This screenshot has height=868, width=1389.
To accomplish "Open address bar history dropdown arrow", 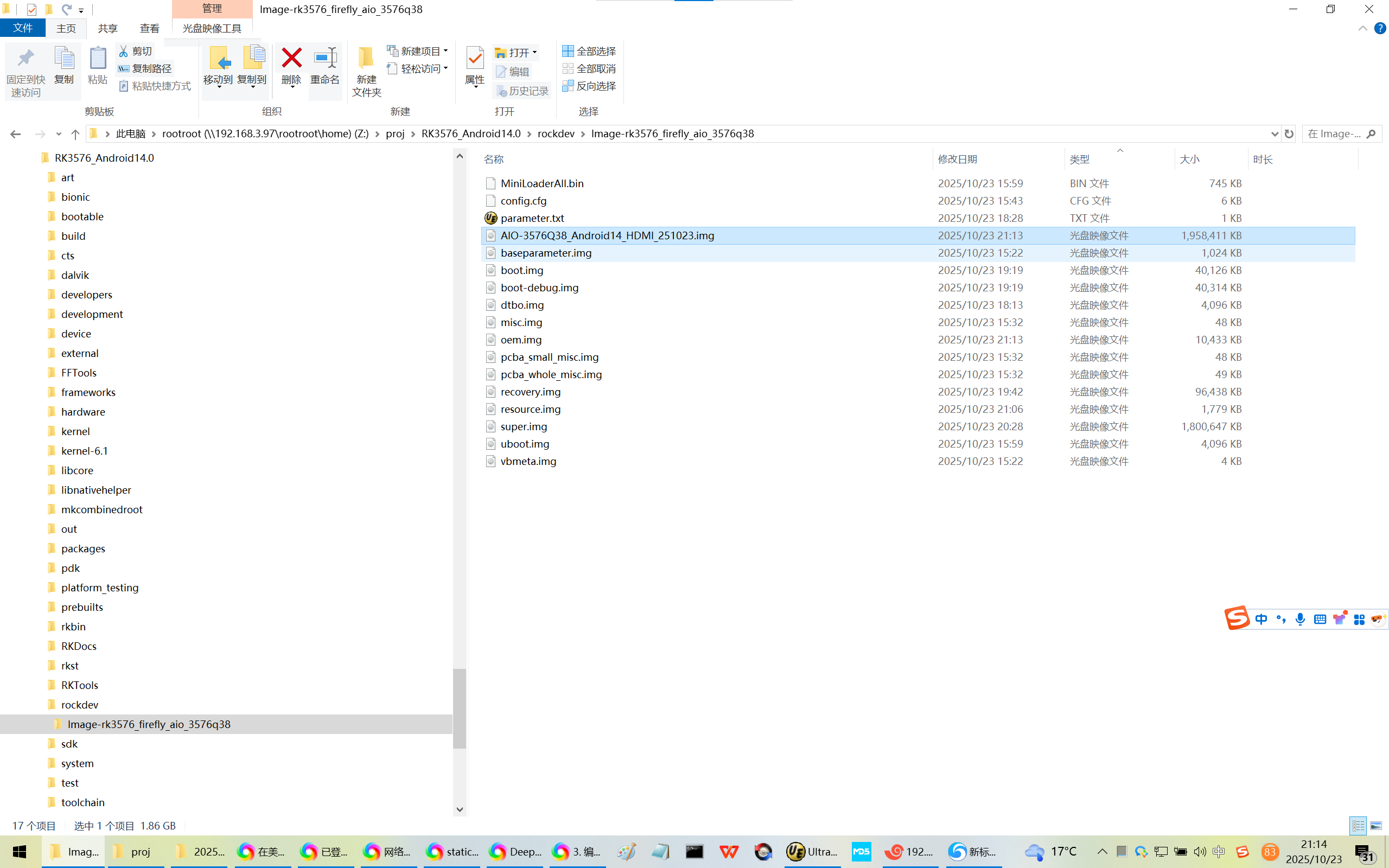I will pos(1275,134).
